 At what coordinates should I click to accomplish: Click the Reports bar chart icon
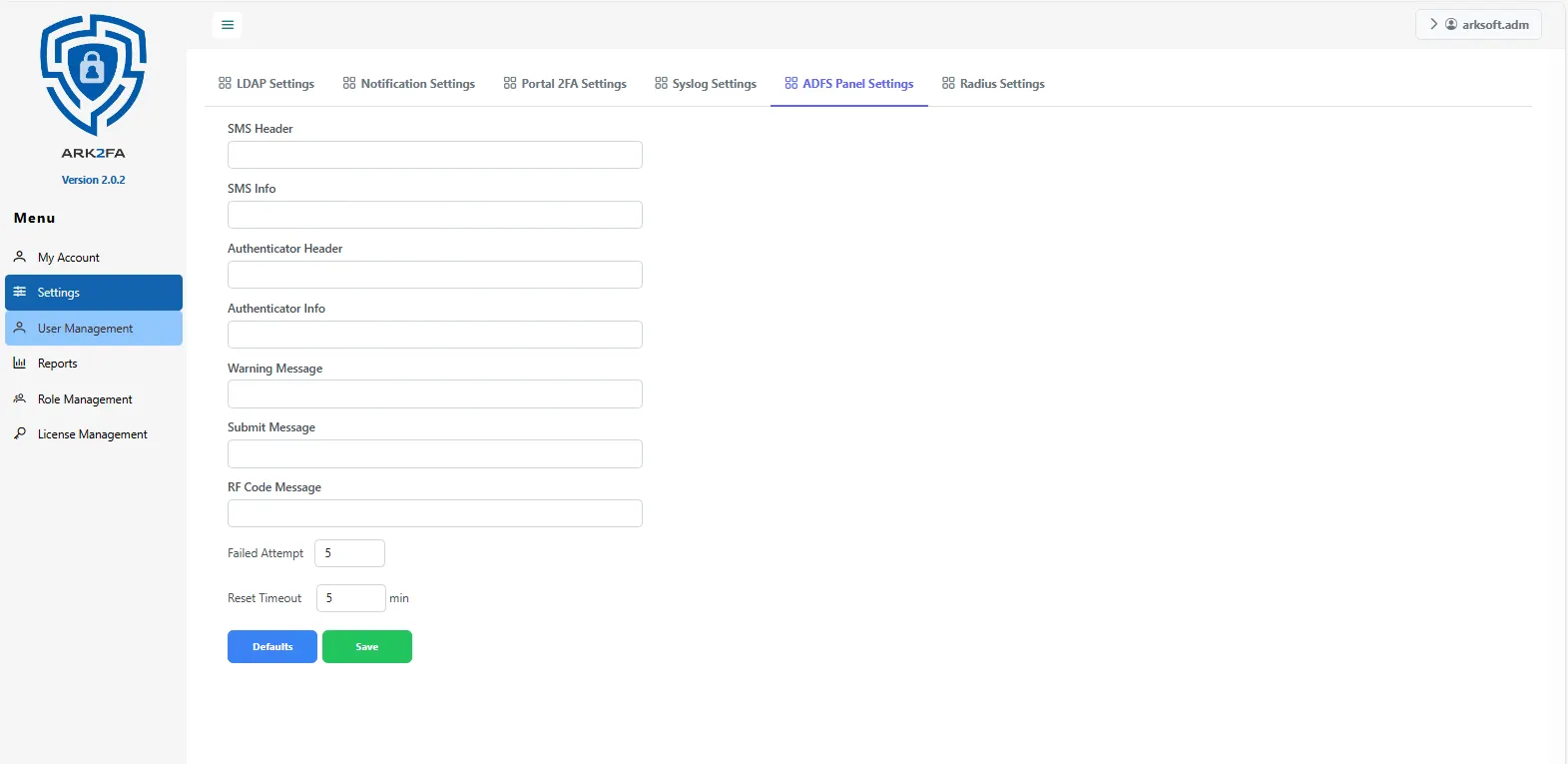[x=20, y=364]
